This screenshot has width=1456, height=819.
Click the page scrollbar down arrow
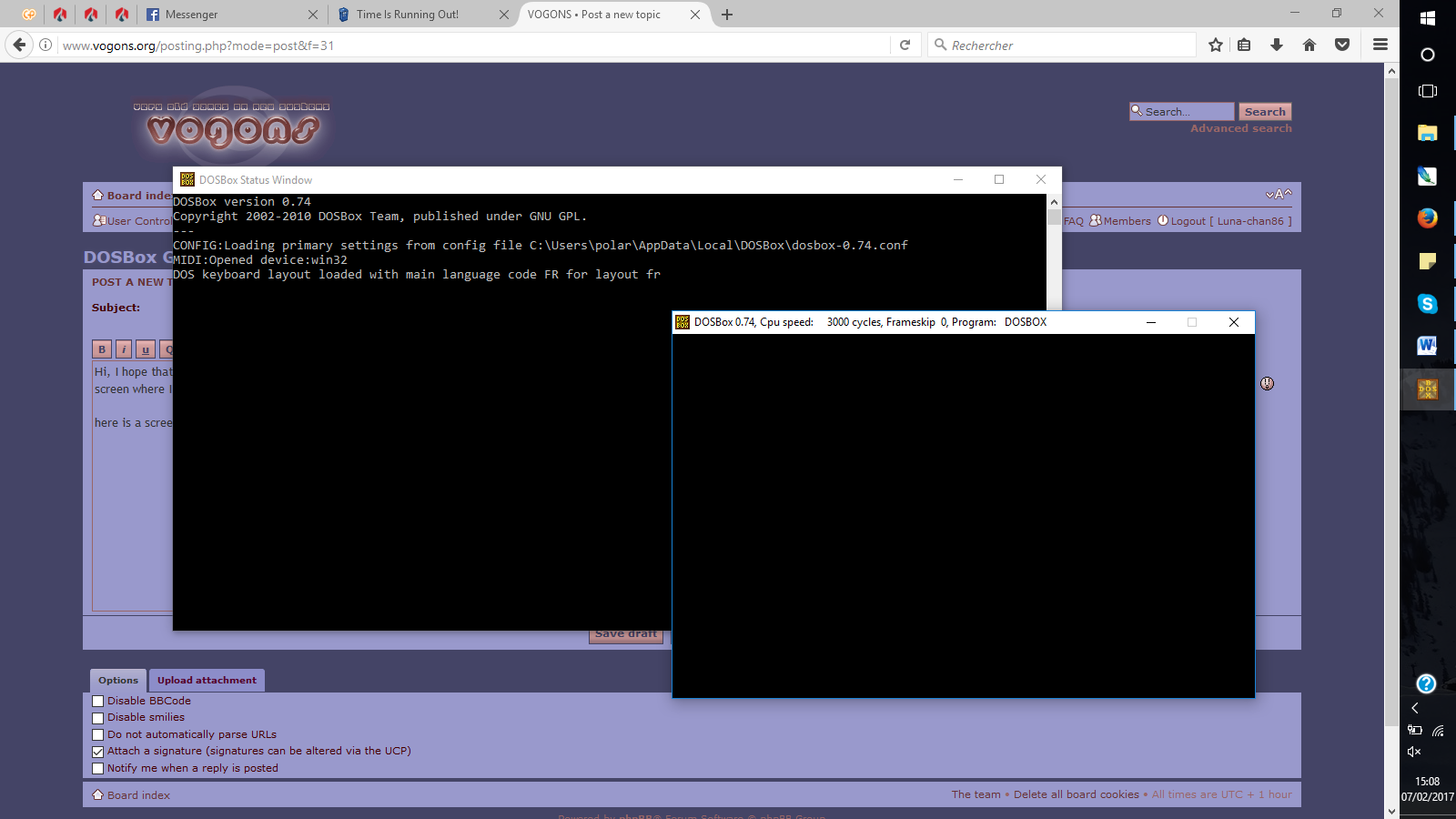pos(1391,810)
